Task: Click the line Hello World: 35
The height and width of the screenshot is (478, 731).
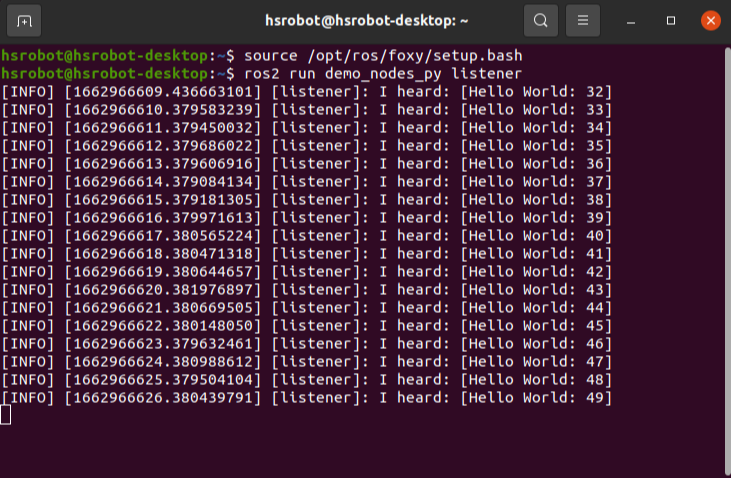Action: pos(306,146)
